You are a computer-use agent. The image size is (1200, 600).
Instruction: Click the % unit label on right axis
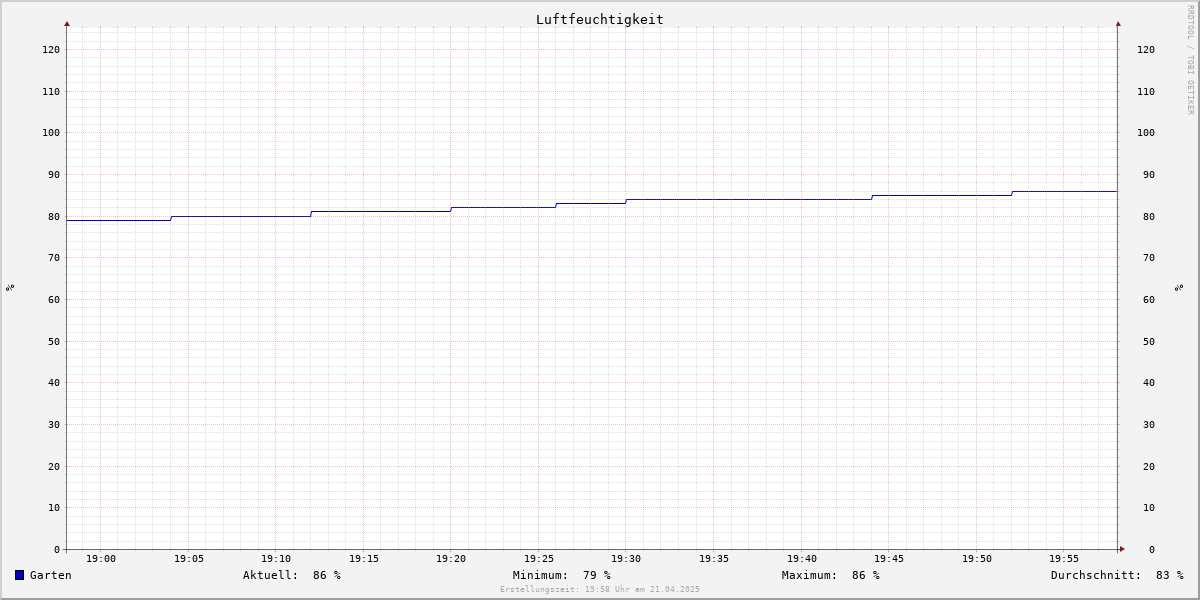[x=1179, y=287]
